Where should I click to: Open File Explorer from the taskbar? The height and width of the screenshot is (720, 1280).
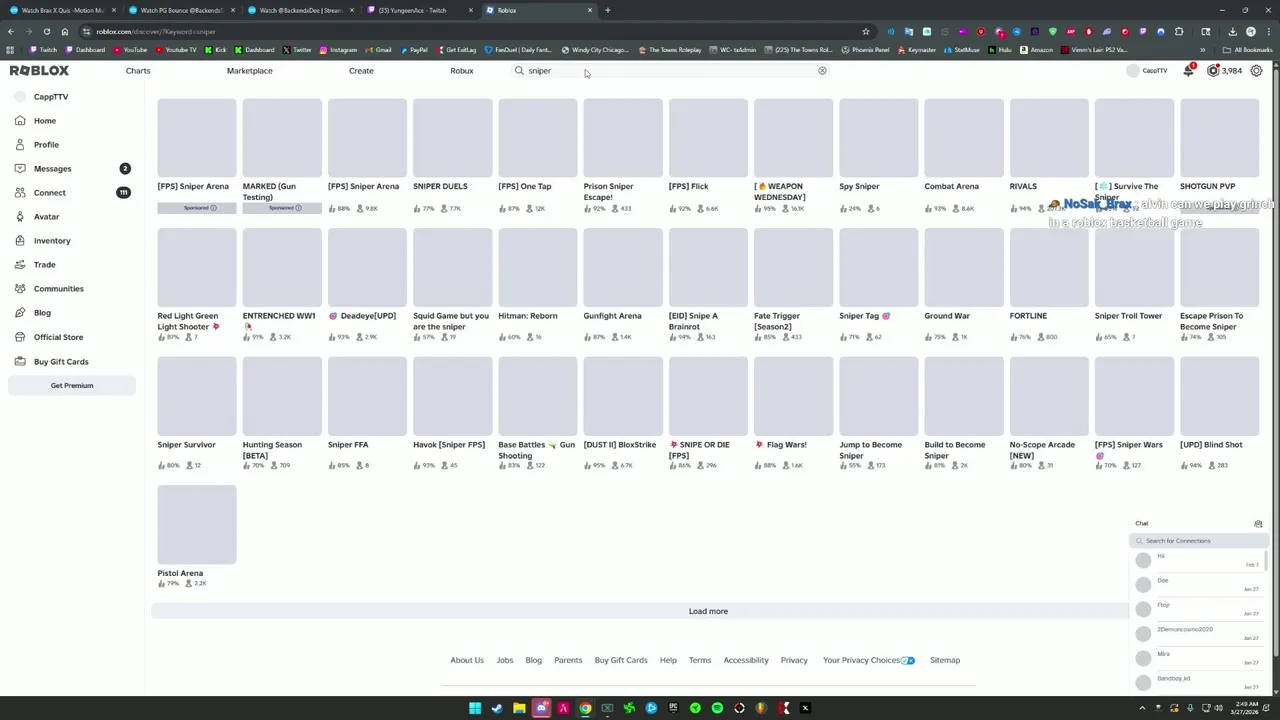(519, 708)
